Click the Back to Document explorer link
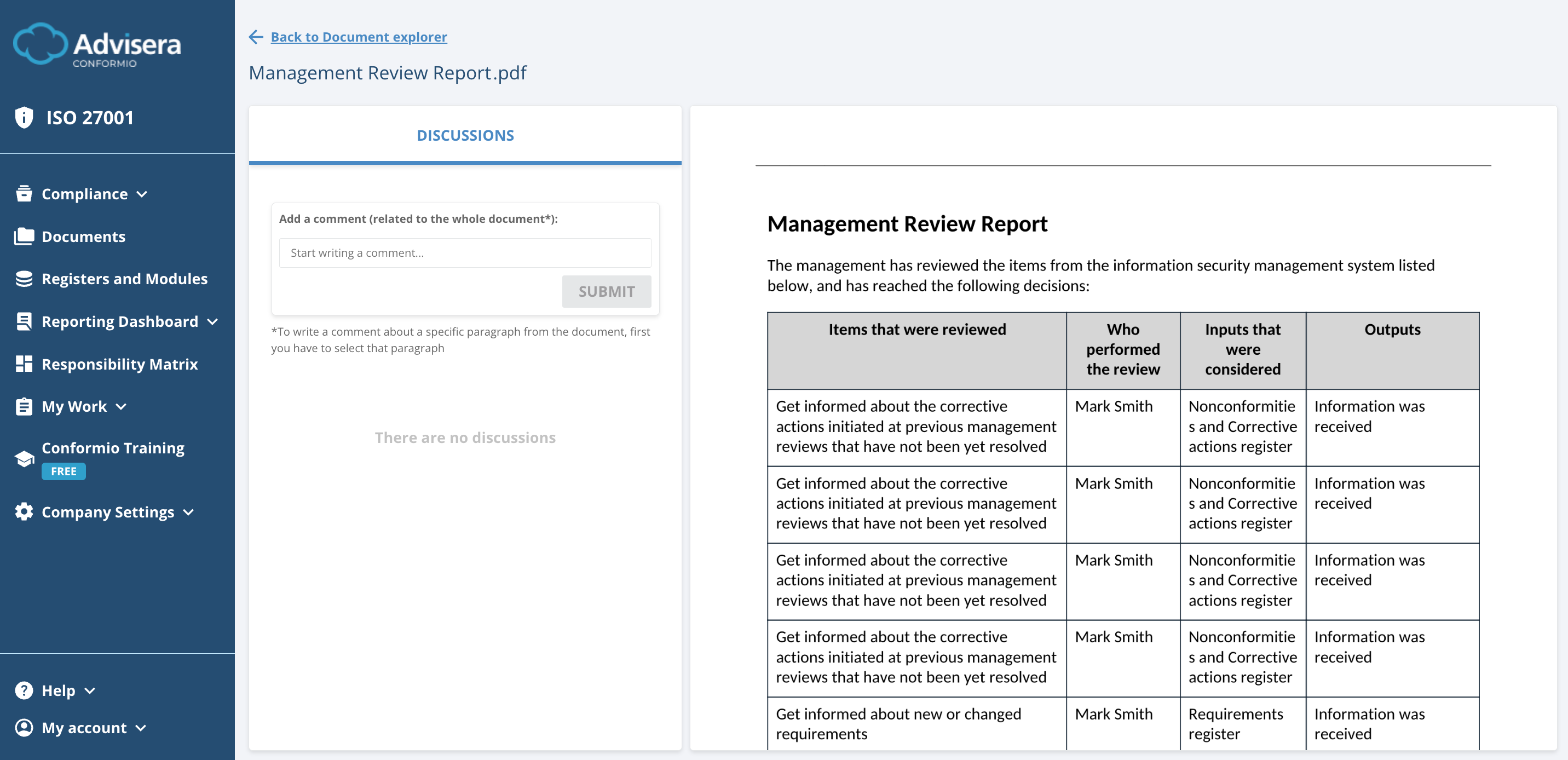The width and height of the screenshot is (1568, 760). click(x=359, y=37)
